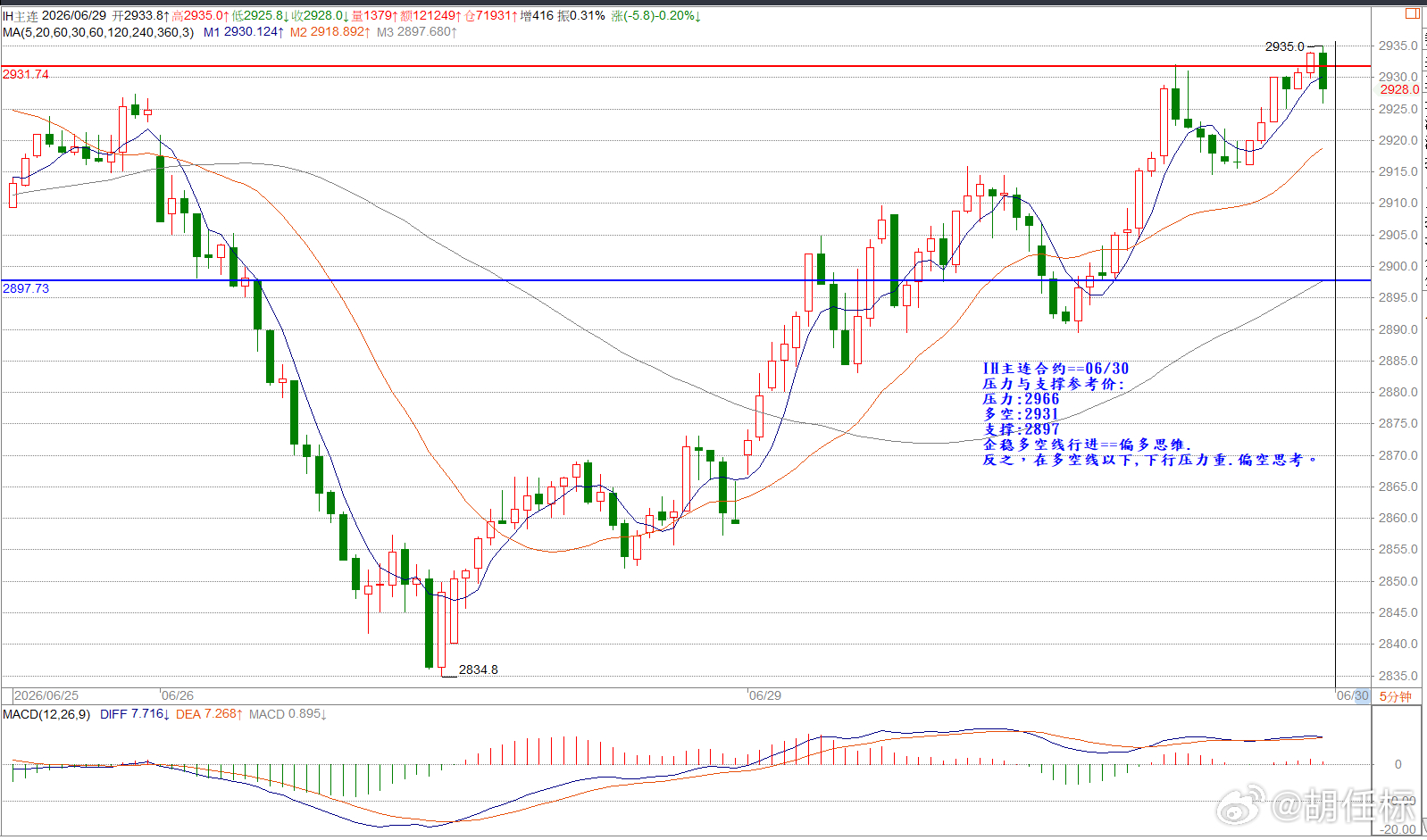Click the 涨(-5.8)-0.20% change value
Screen dimensions: 1427x840
pyautogui.click(x=656, y=16)
